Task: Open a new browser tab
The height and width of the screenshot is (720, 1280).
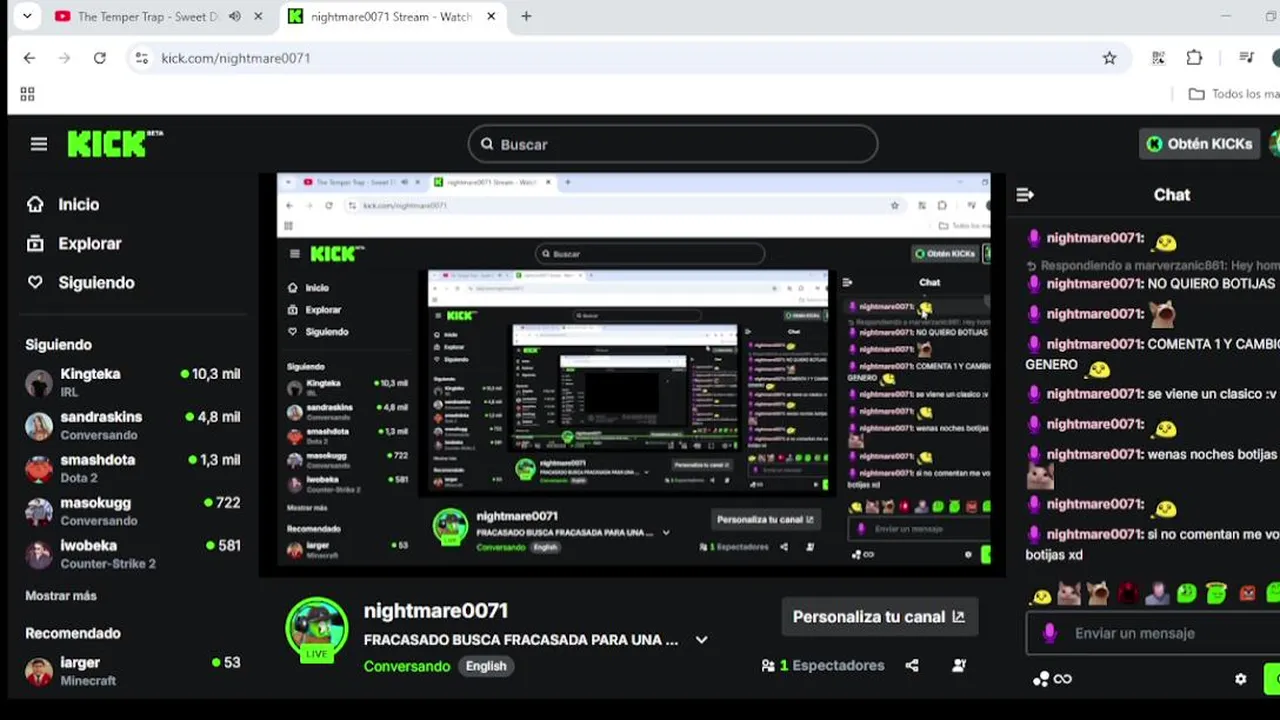Action: (x=526, y=17)
